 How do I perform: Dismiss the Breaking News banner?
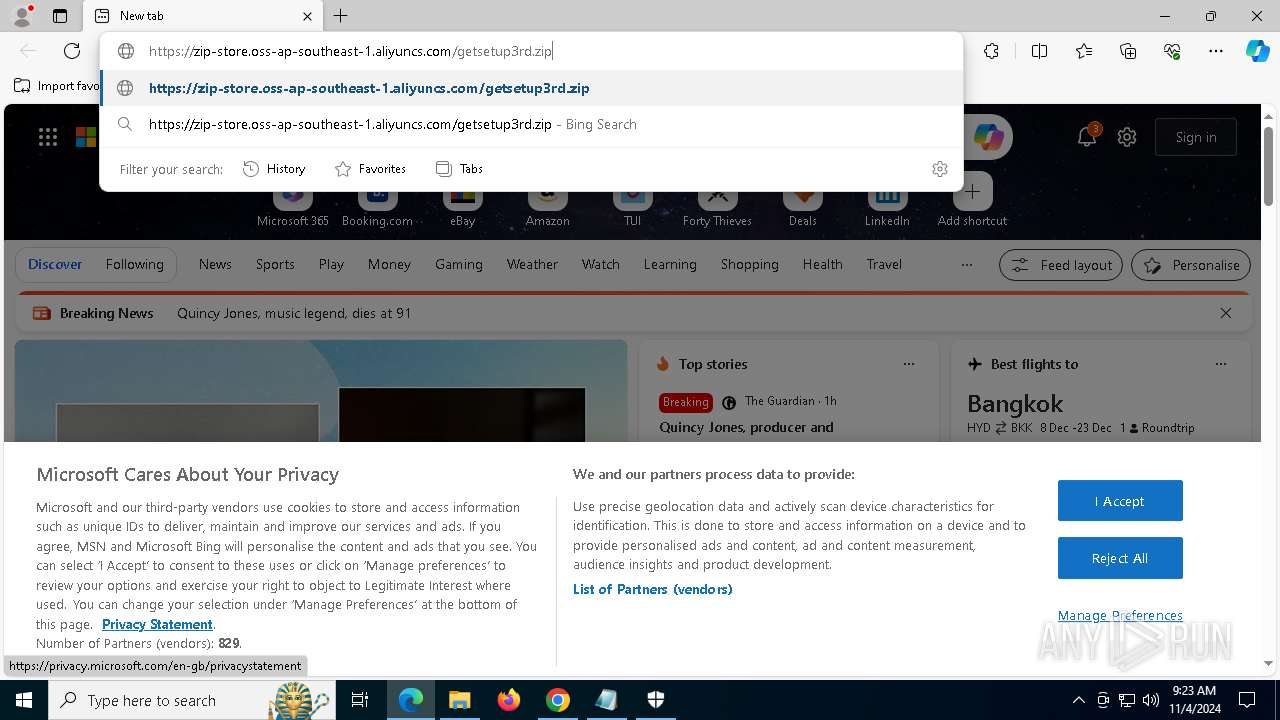coord(1226,313)
